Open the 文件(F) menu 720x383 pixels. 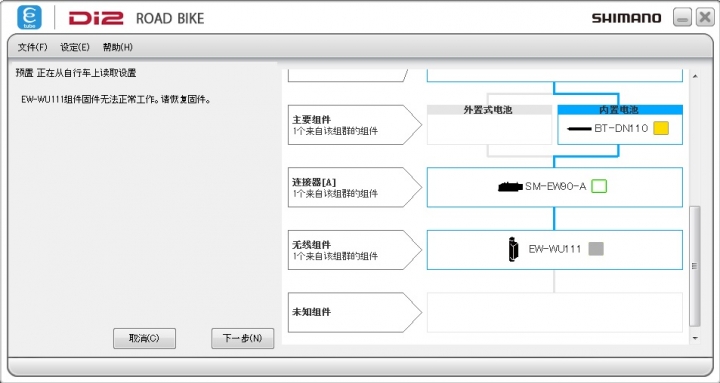pyautogui.click(x=33, y=47)
